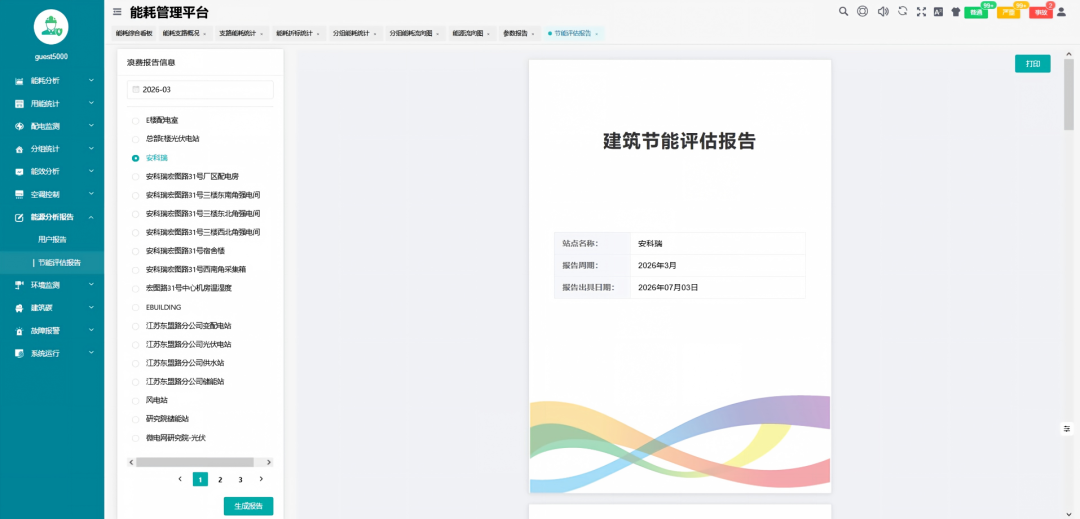Go to page 2 of site list

pyautogui.click(x=220, y=480)
